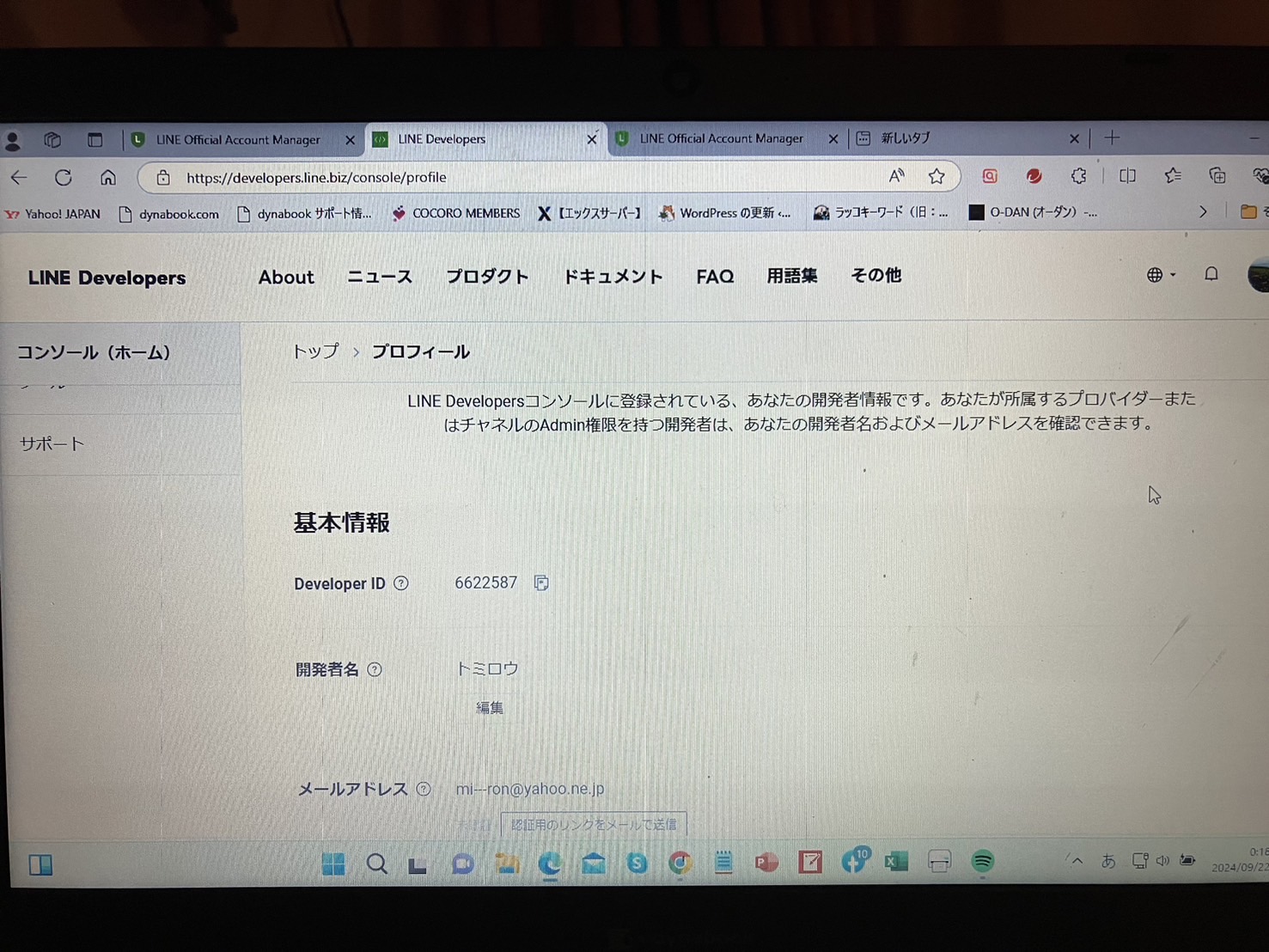Open the 用語集 menu item

pyautogui.click(x=791, y=276)
